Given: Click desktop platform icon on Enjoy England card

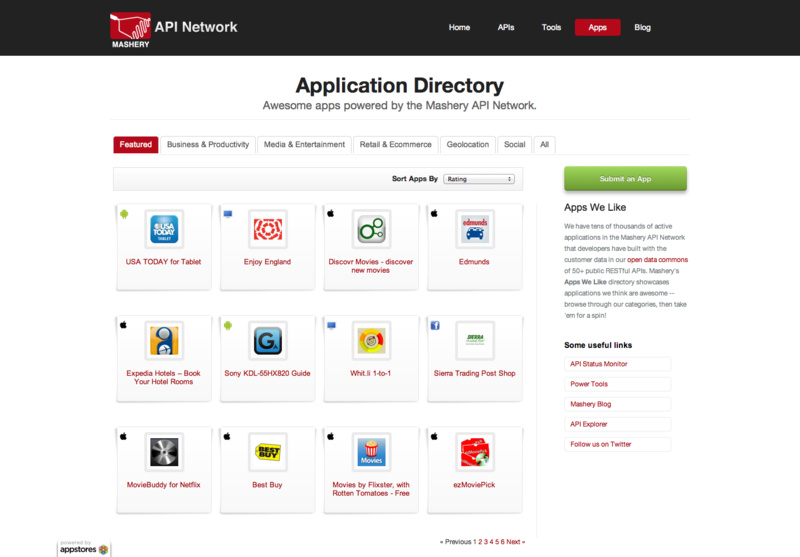Looking at the screenshot, I should click(x=228, y=214).
